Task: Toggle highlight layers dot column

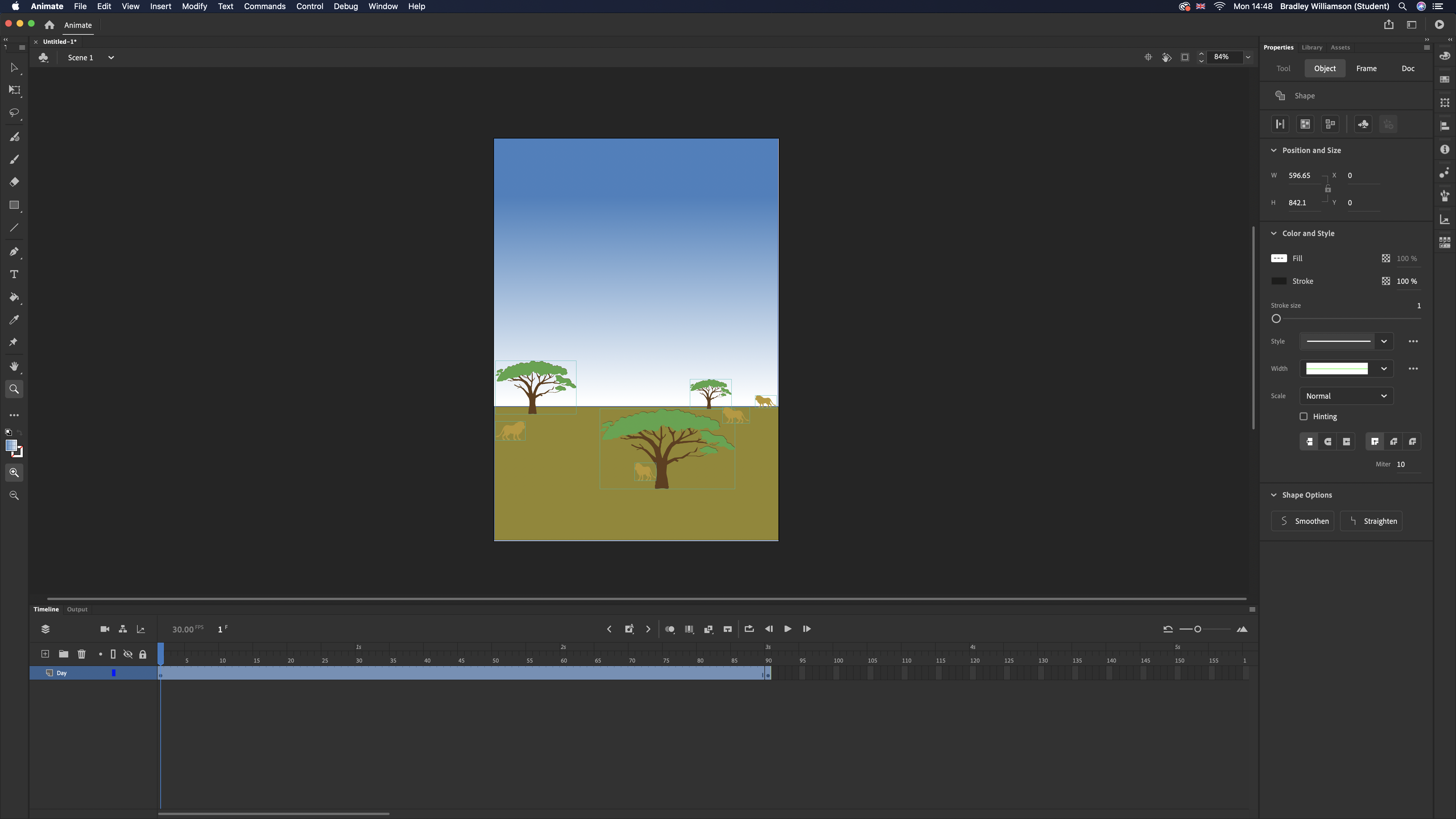Action: pyautogui.click(x=101, y=655)
